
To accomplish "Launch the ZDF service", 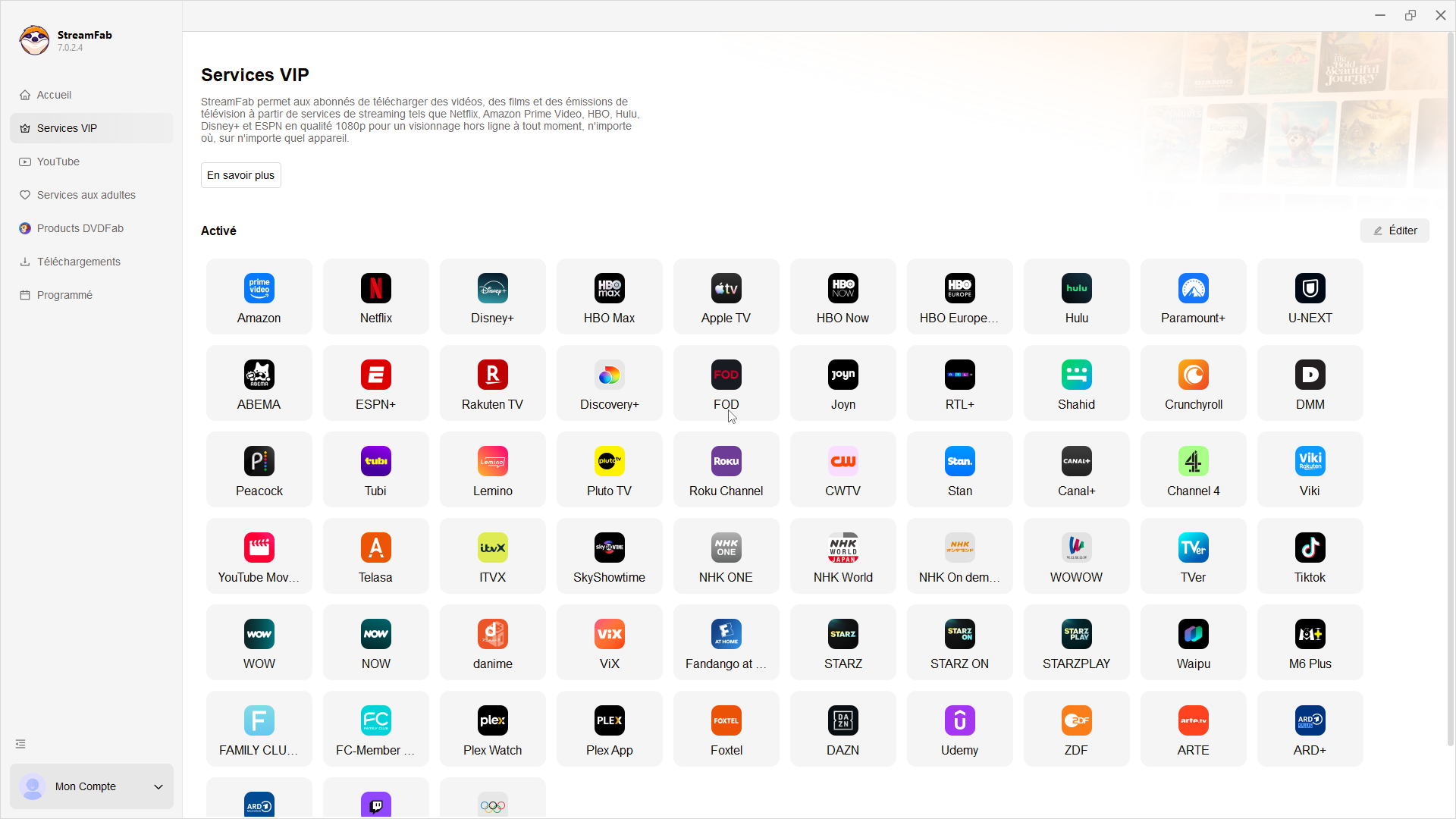I will point(1077,729).
